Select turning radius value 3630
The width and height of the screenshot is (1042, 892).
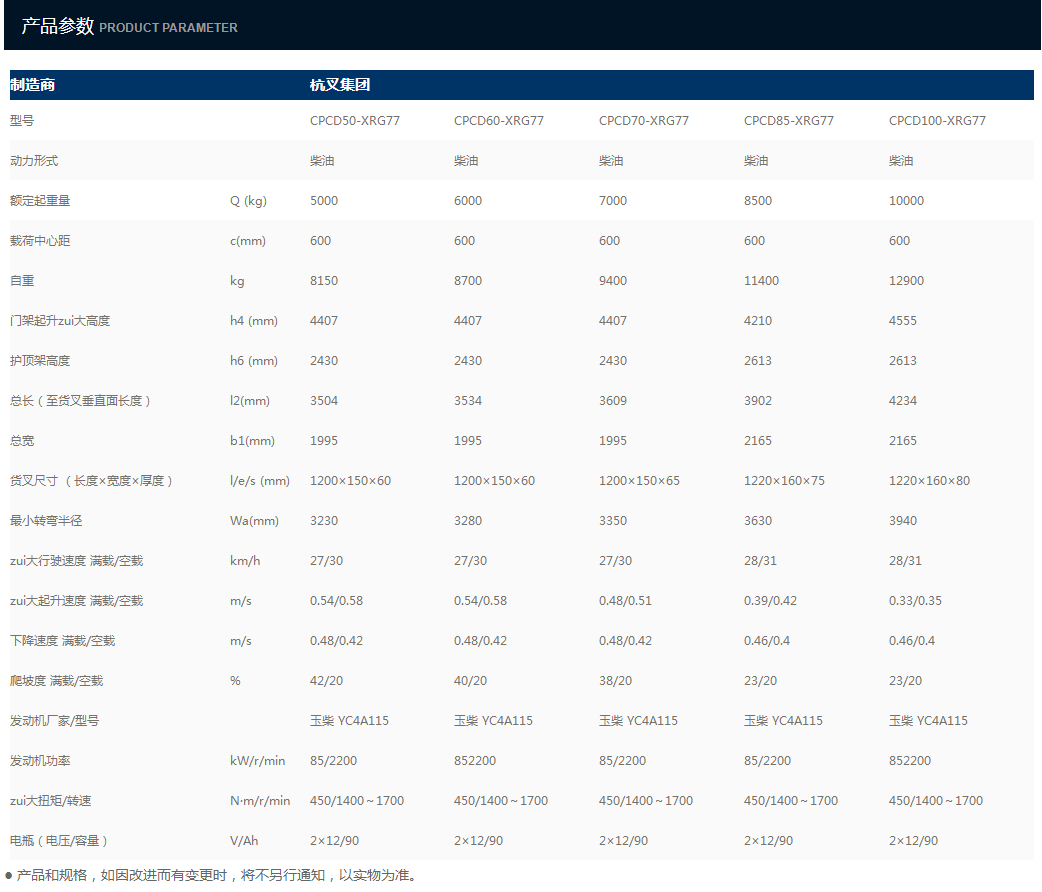[758, 521]
